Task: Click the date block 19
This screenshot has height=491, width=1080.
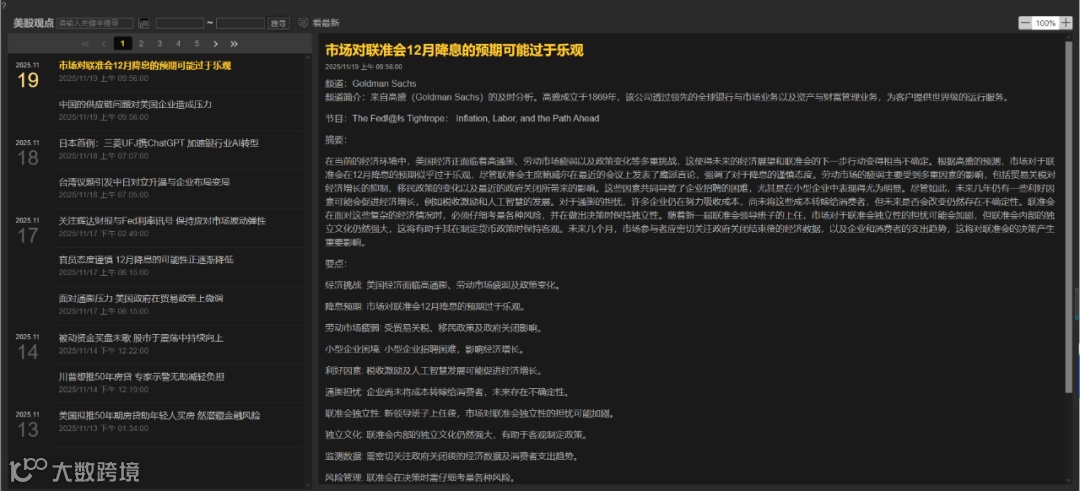Action: [x=28, y=76]
